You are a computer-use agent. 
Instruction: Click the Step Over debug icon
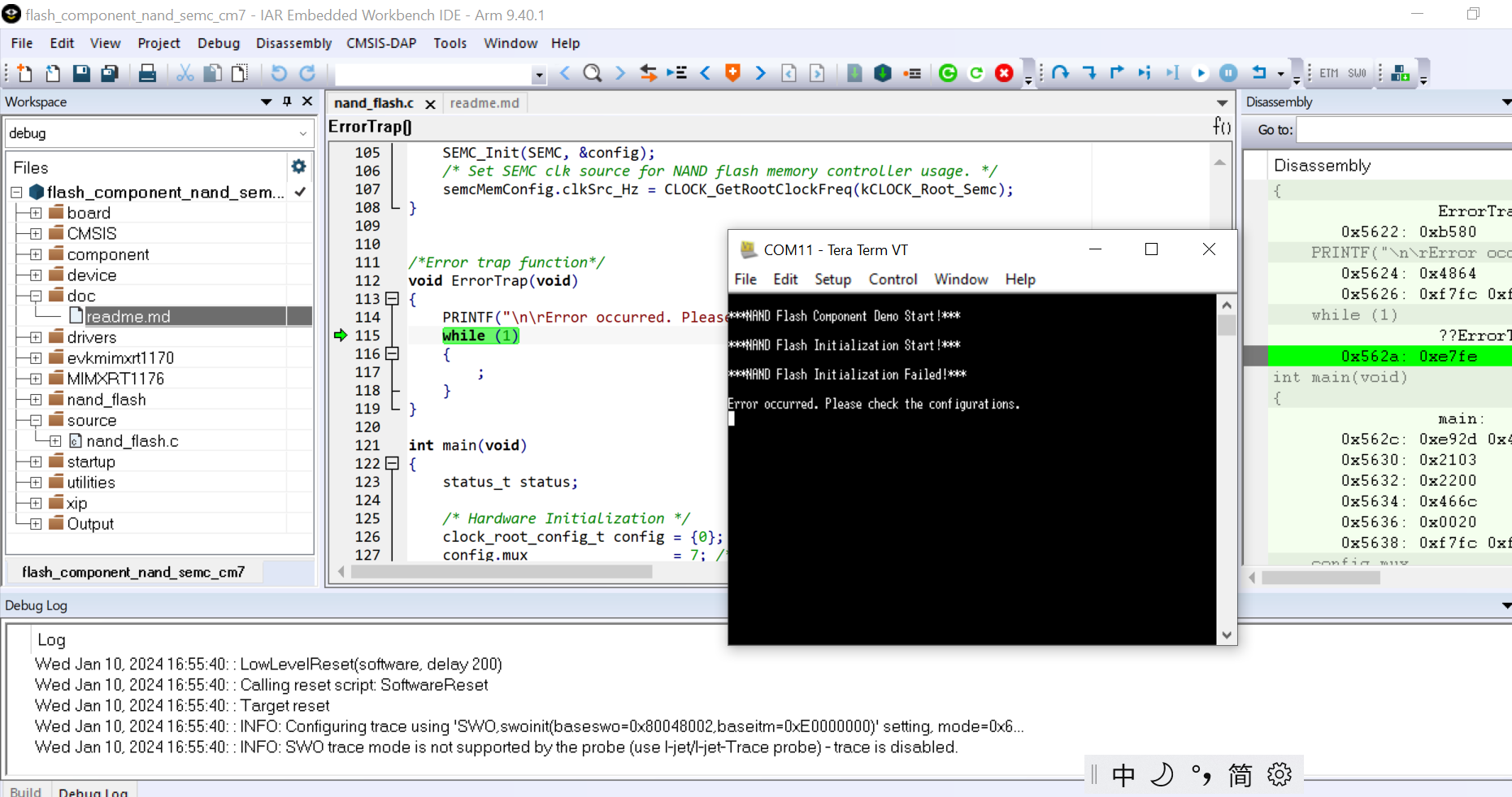pos(1061,72)
